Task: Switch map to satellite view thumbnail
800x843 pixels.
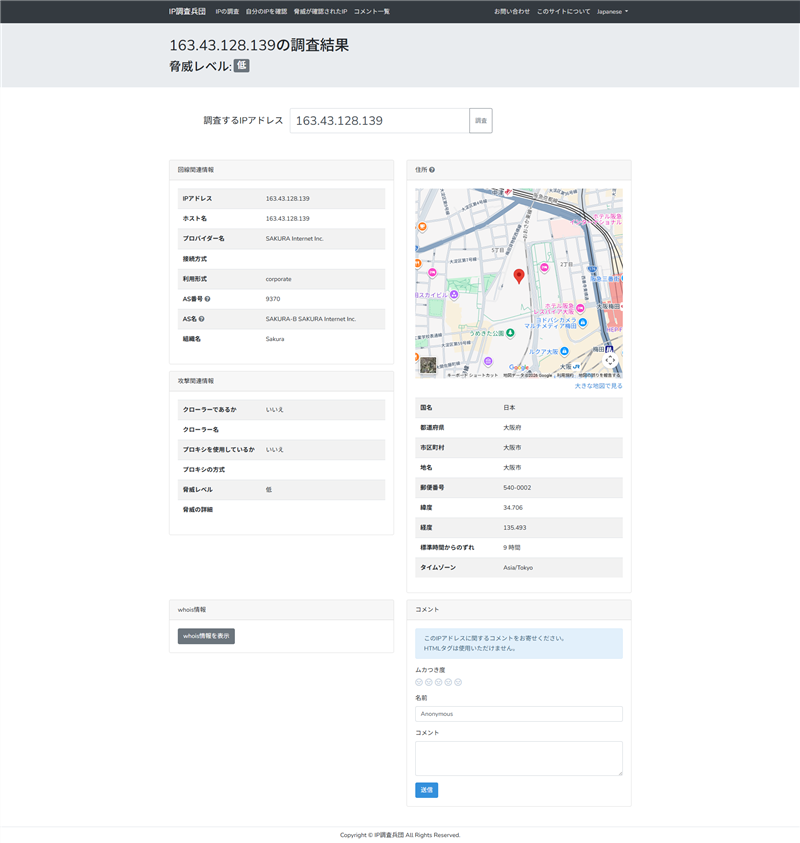Action: 428,366
